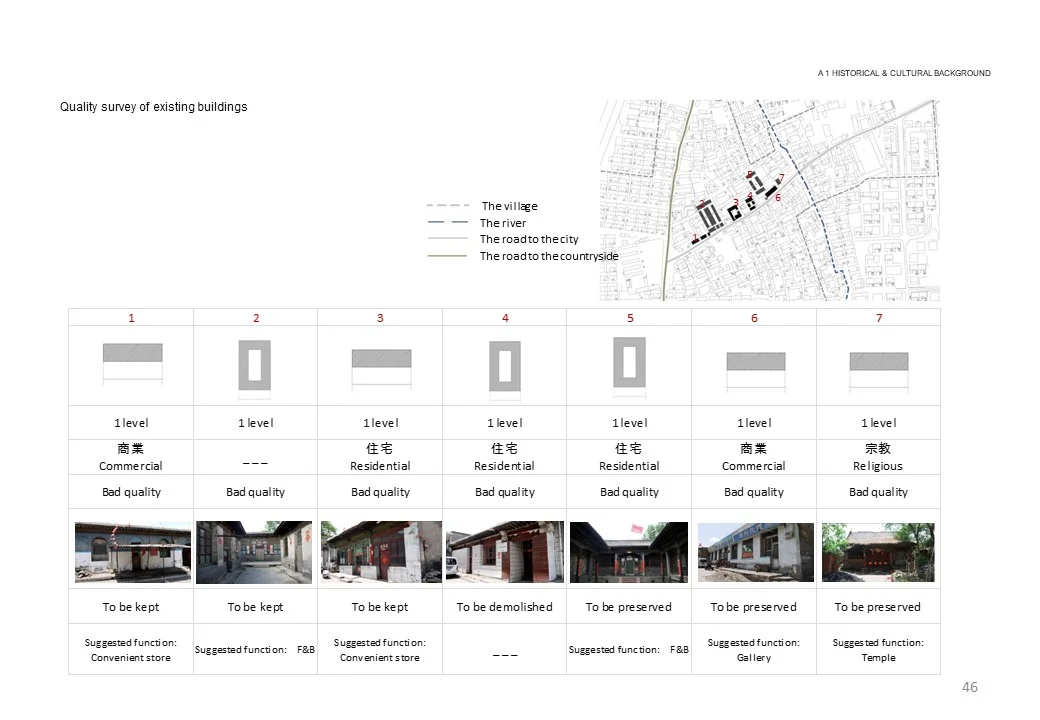Click 'To be kept' under building 2
The image size is (1040, 720).
tap(255, 607)
